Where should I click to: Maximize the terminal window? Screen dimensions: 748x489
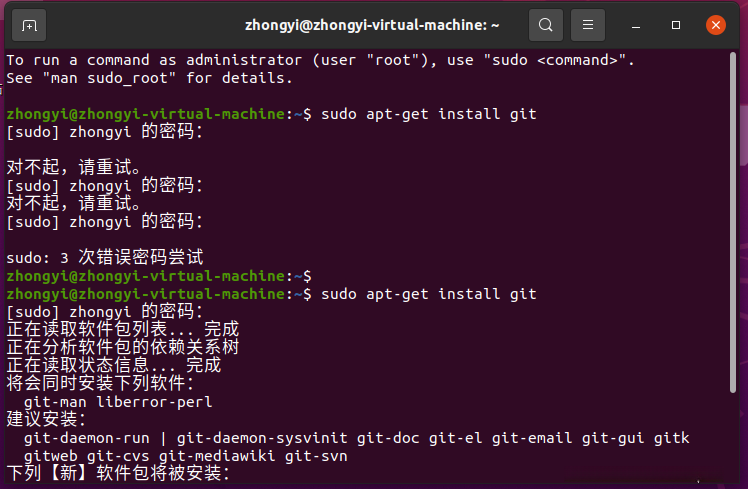coord(677,25)
